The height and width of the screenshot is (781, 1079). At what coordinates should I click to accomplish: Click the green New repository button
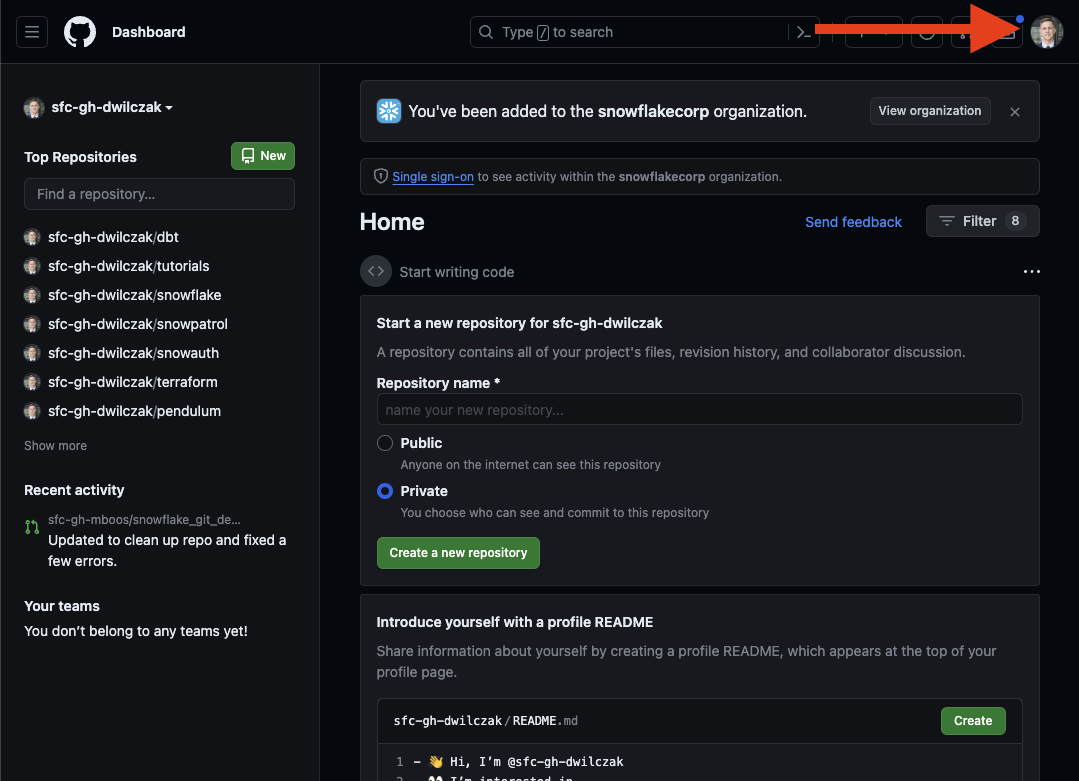(263, 156)
